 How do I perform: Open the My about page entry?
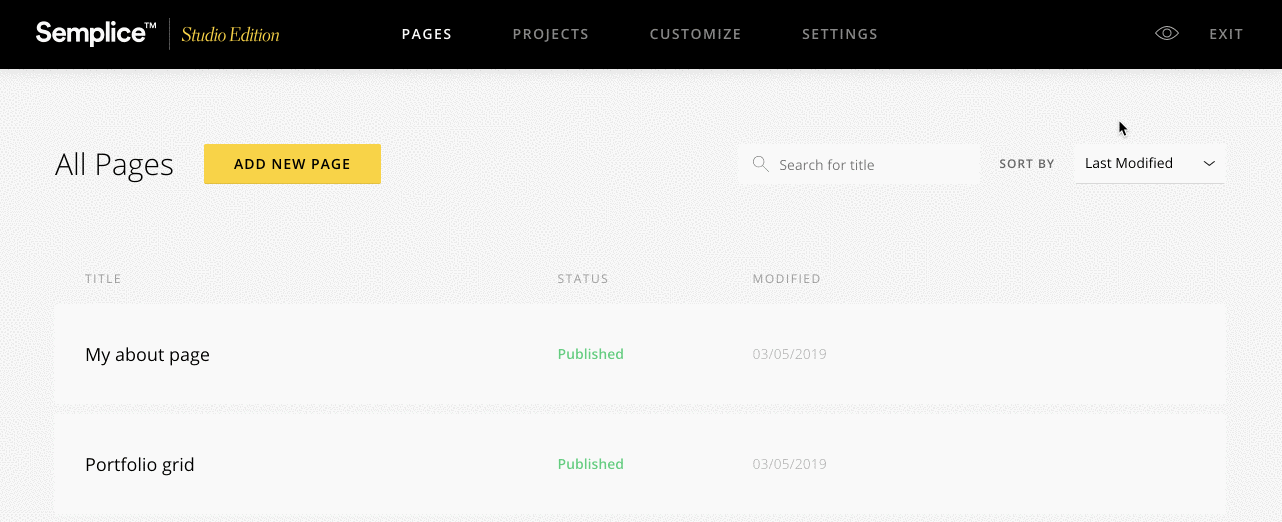(148, 355)
